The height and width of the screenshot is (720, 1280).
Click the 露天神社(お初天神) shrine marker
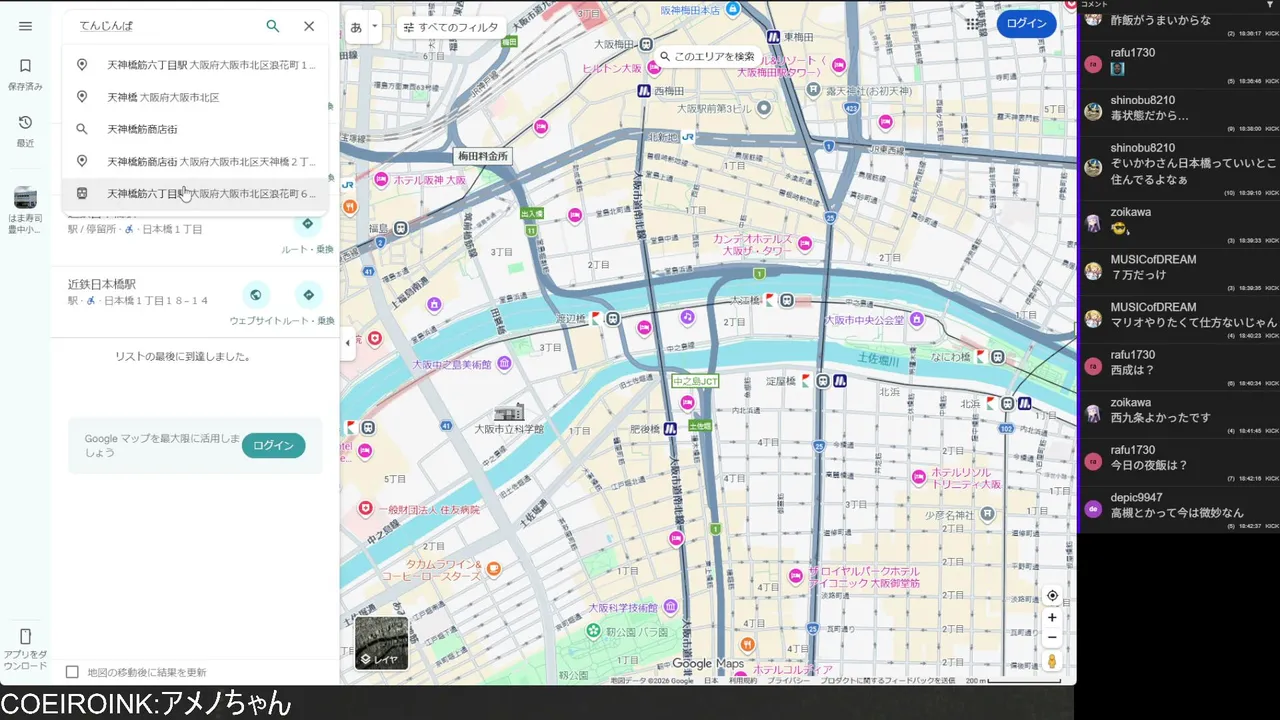814,91
